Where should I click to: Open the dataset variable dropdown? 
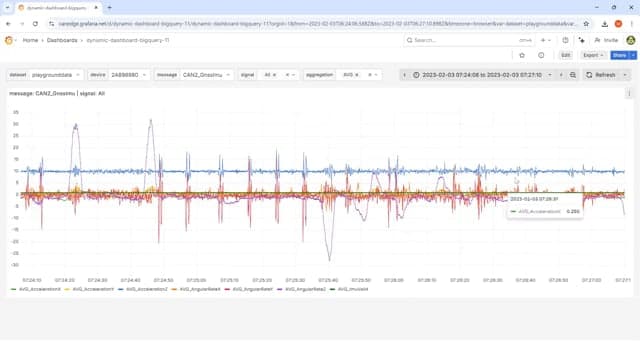[56, 75]
